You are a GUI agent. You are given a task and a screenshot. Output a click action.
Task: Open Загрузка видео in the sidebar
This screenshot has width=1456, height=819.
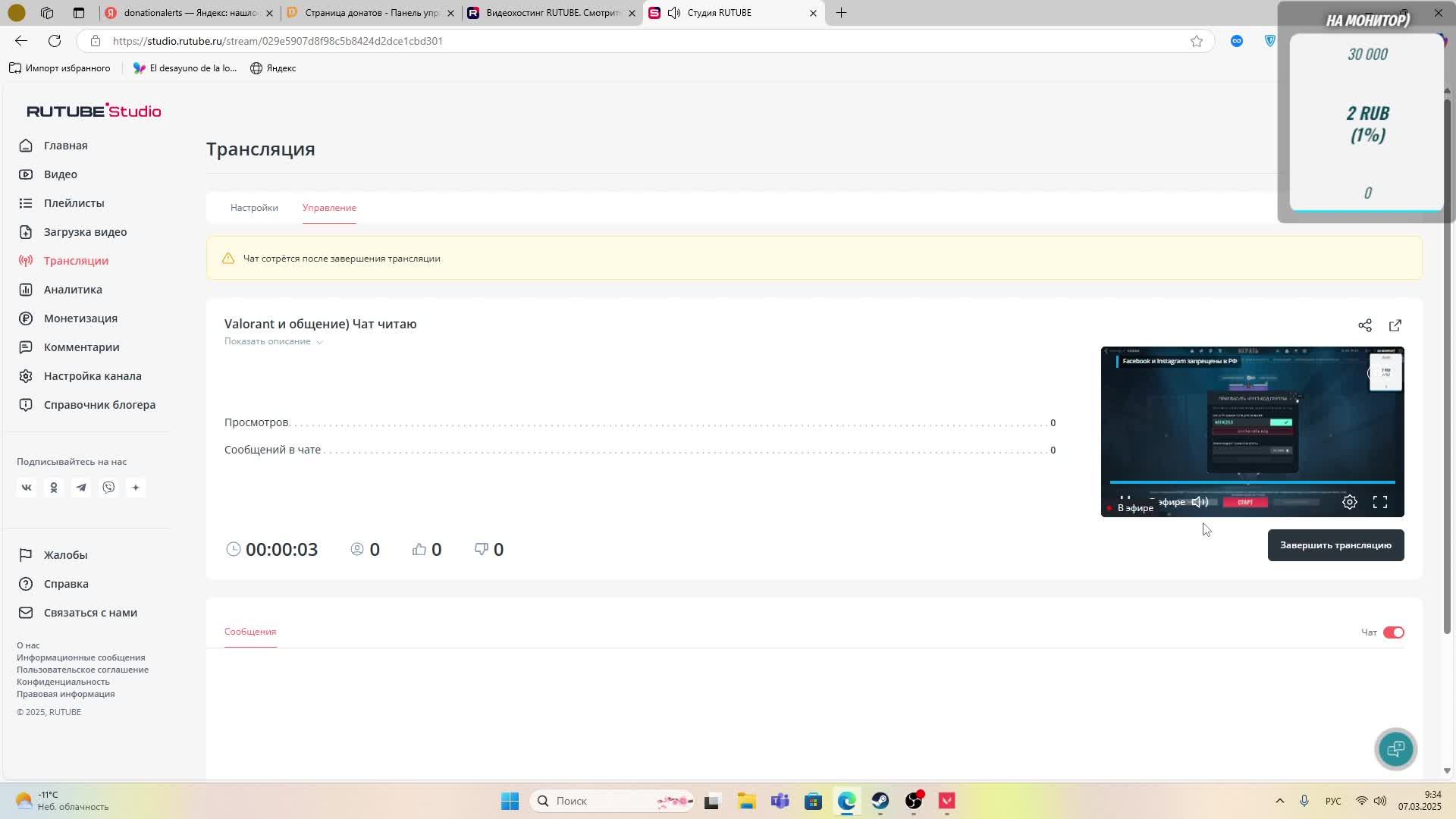point(85,232)
